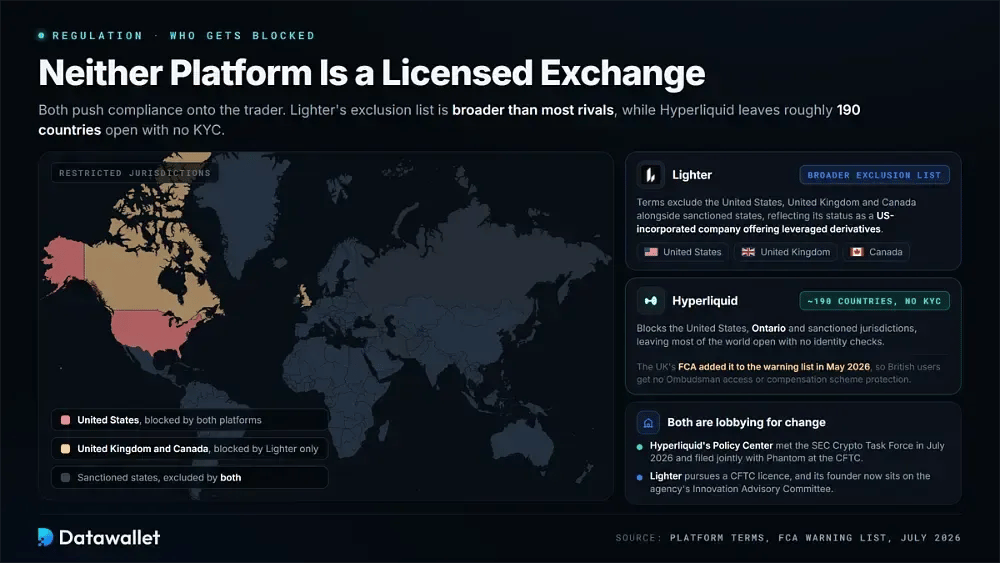
Task: Click the United States region on the map
Action: [x=151, y=330]
